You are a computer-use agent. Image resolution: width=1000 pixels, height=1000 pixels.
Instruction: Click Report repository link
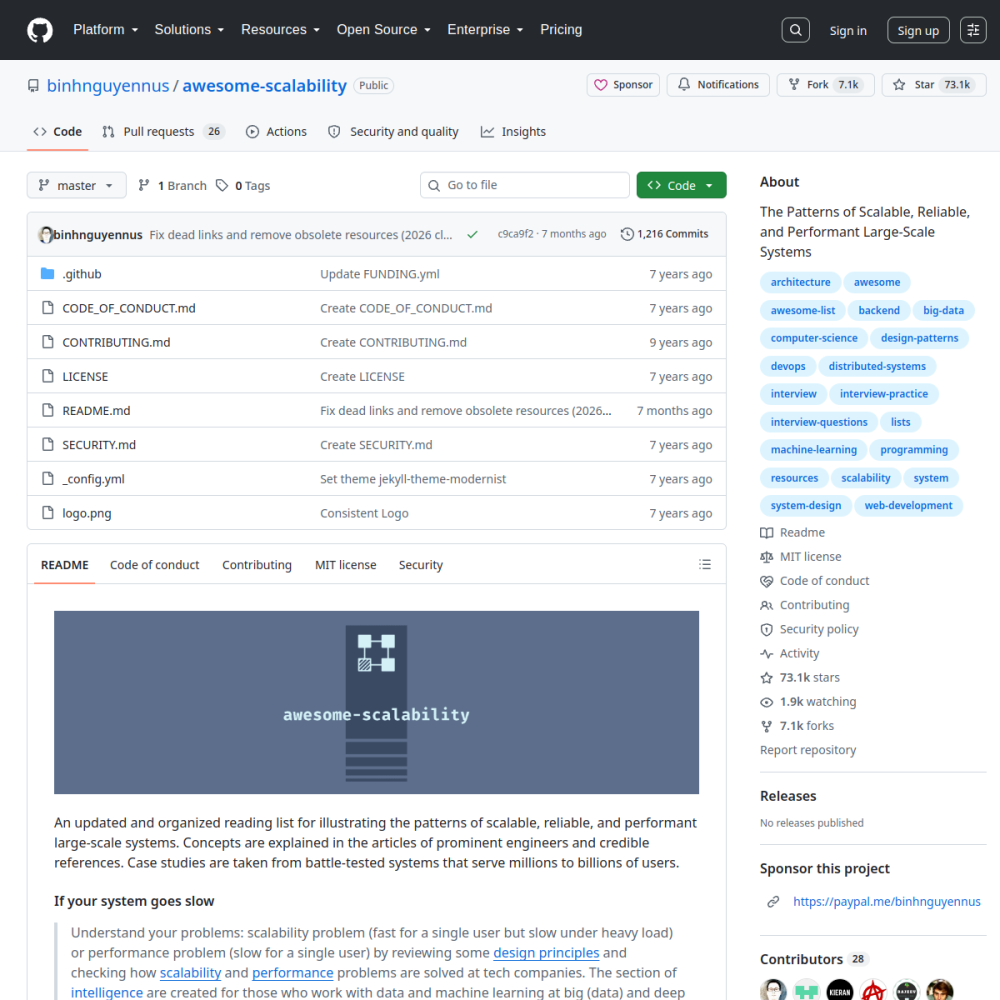pos(807,750)
